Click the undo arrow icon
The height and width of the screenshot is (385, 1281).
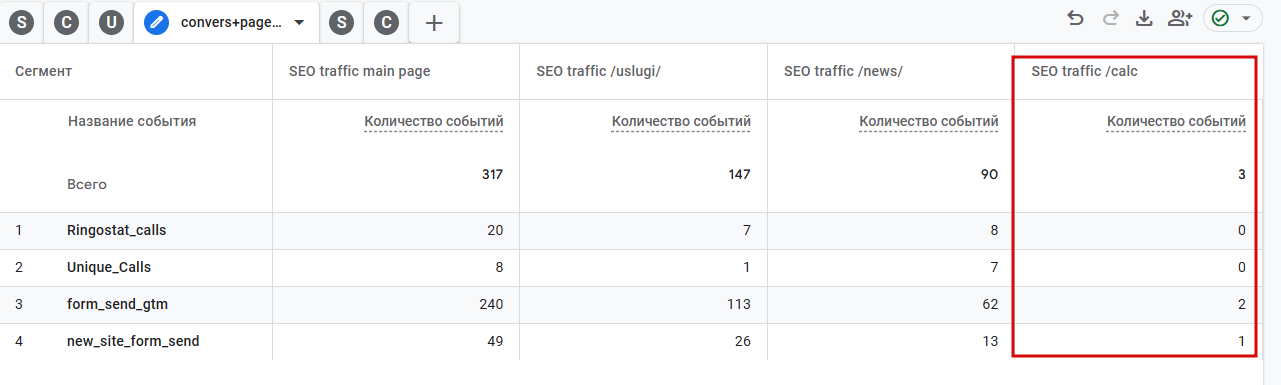[x=1076, y=18]
